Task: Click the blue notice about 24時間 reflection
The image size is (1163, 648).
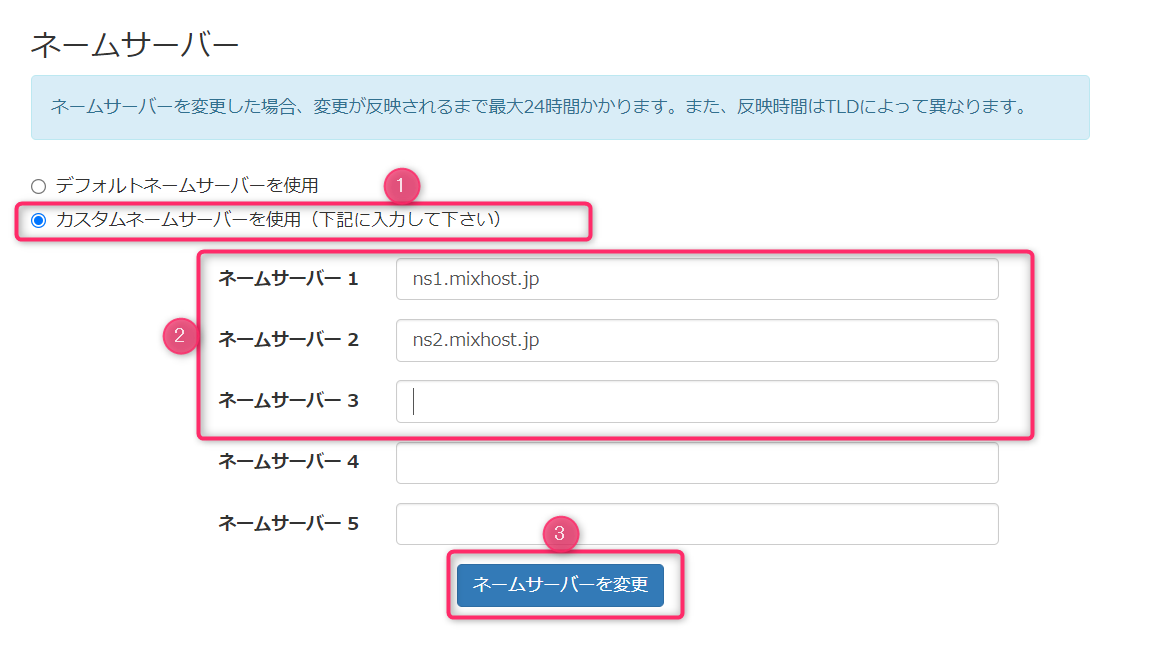Action: click(x=560, y=108)
